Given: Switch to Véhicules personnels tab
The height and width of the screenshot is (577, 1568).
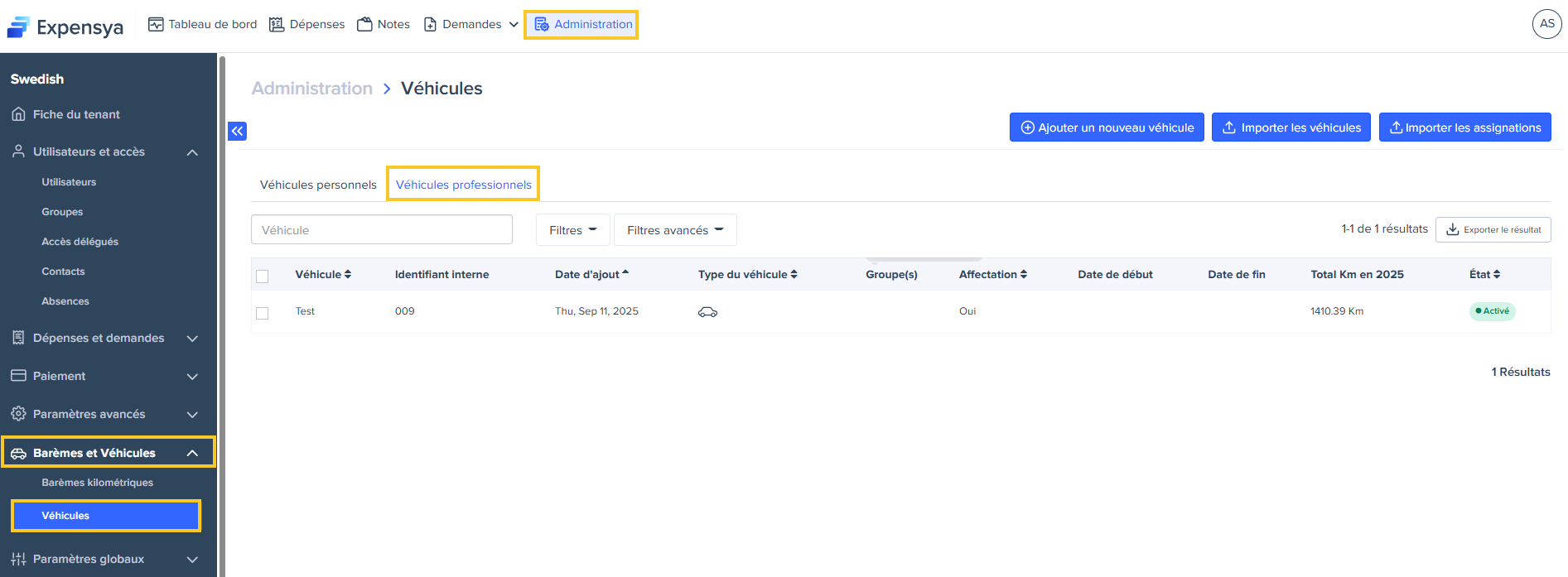Looking at the screenshot, I should point(318,185).
